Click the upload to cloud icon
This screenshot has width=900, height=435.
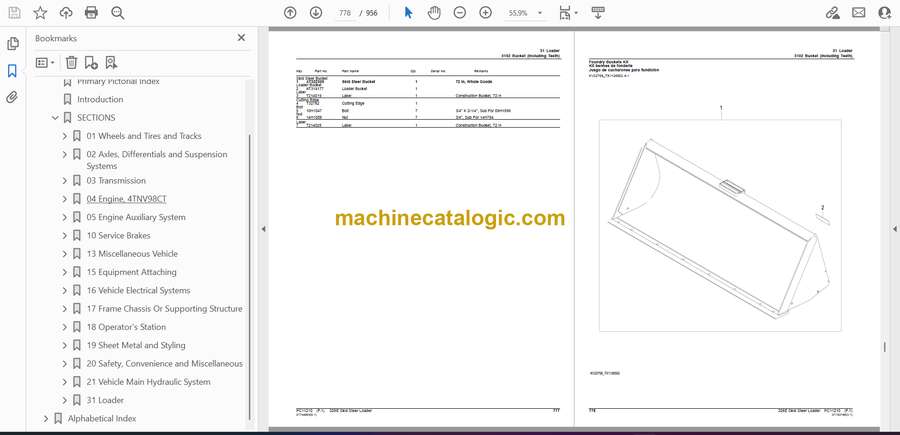click(66, 13)
